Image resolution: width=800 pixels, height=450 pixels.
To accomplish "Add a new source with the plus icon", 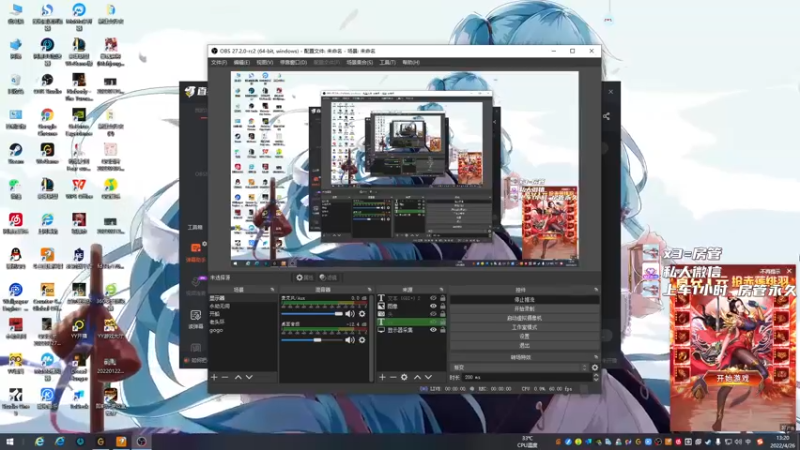I will click(x=382, y=377).
